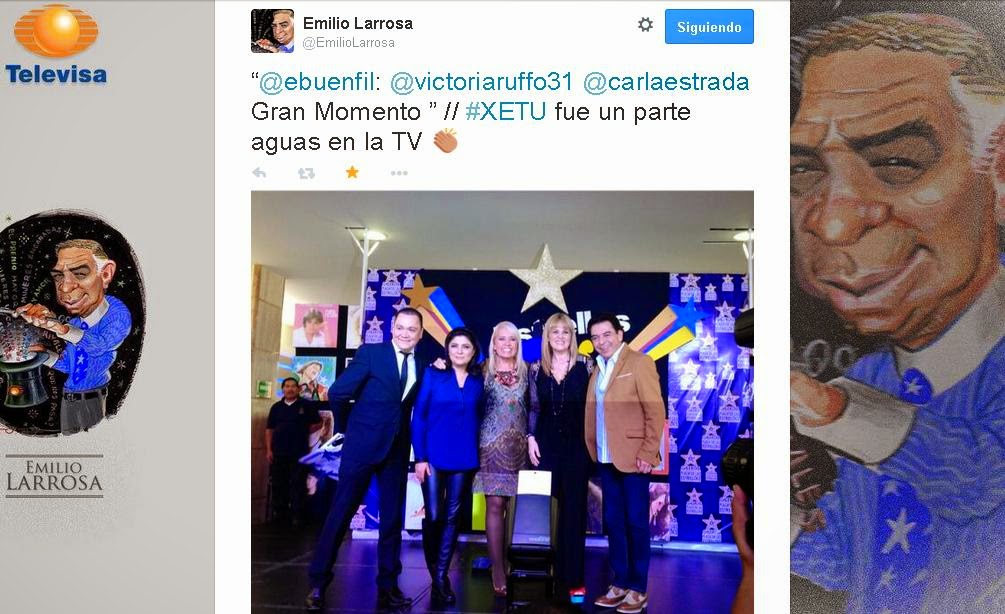Toggle the Siguiendo follow button

[709, 26]
